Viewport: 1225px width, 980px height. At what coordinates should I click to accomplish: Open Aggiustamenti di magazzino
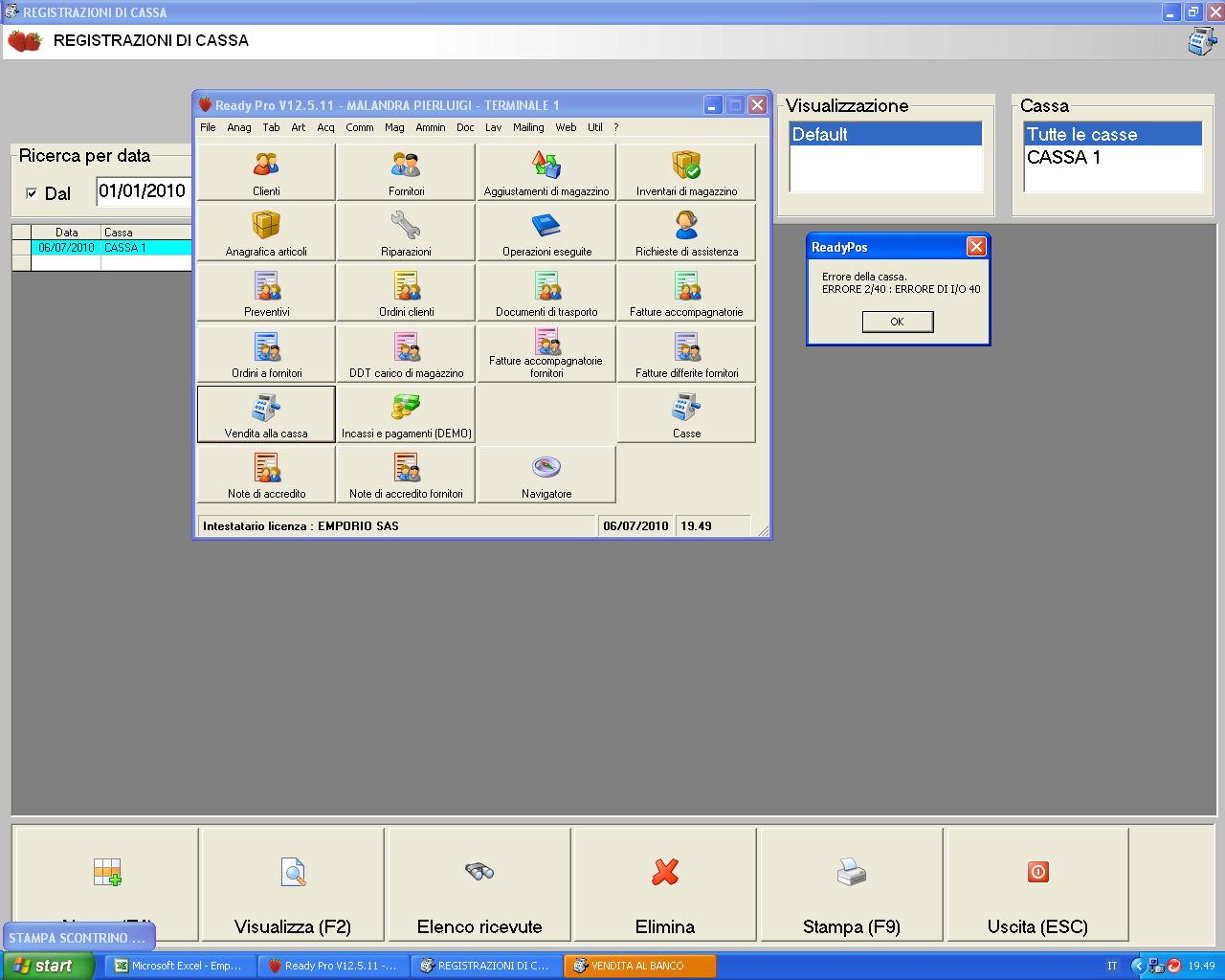pos(546,171)
